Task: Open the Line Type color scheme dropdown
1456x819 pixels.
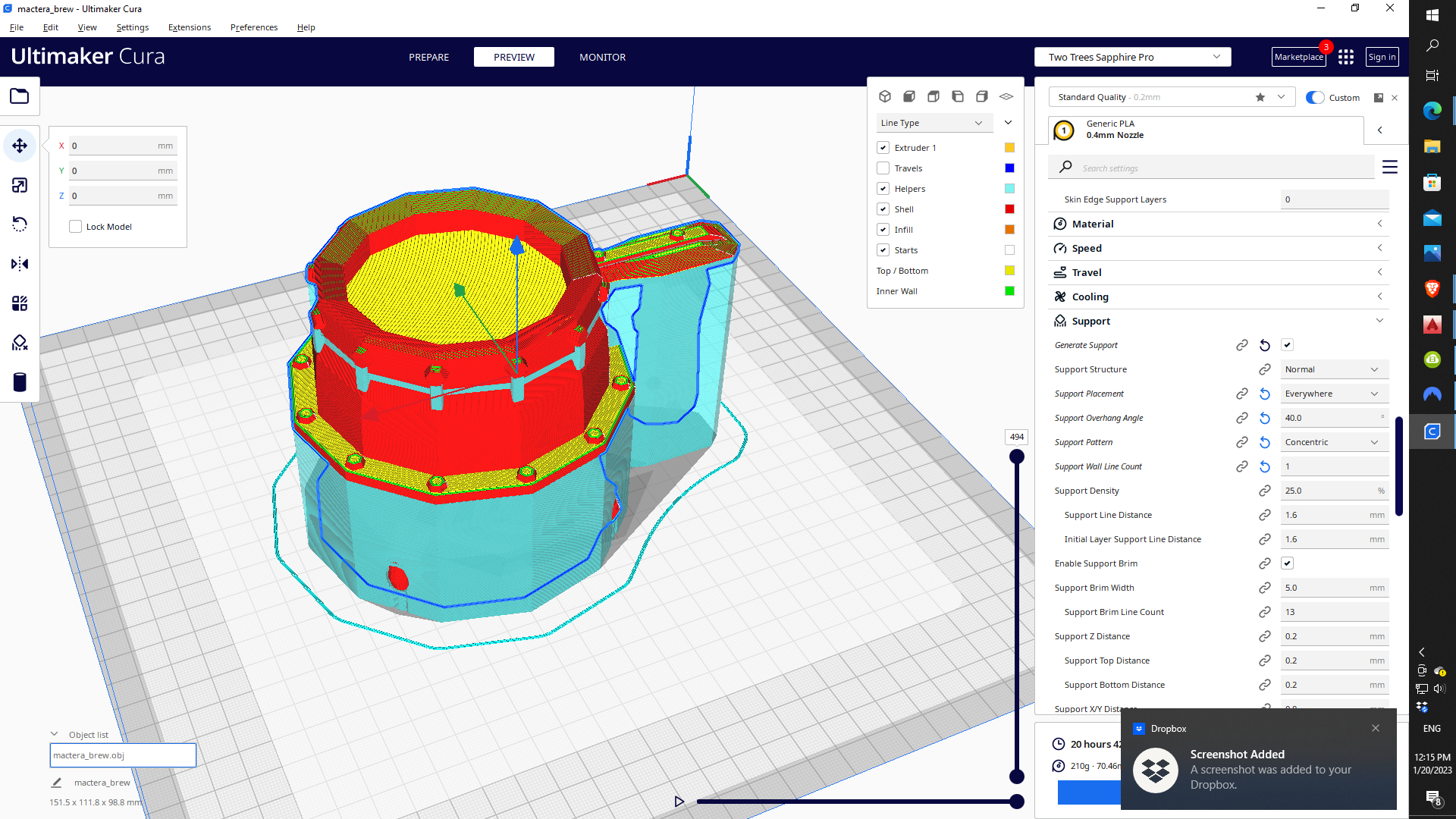Action: [x=934, y=123]
